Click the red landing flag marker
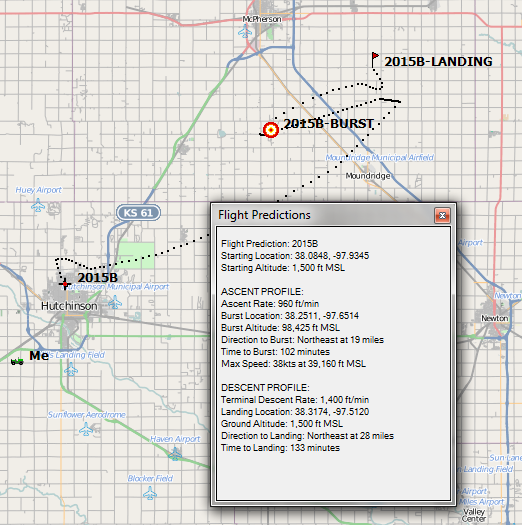 click(375, 60)
